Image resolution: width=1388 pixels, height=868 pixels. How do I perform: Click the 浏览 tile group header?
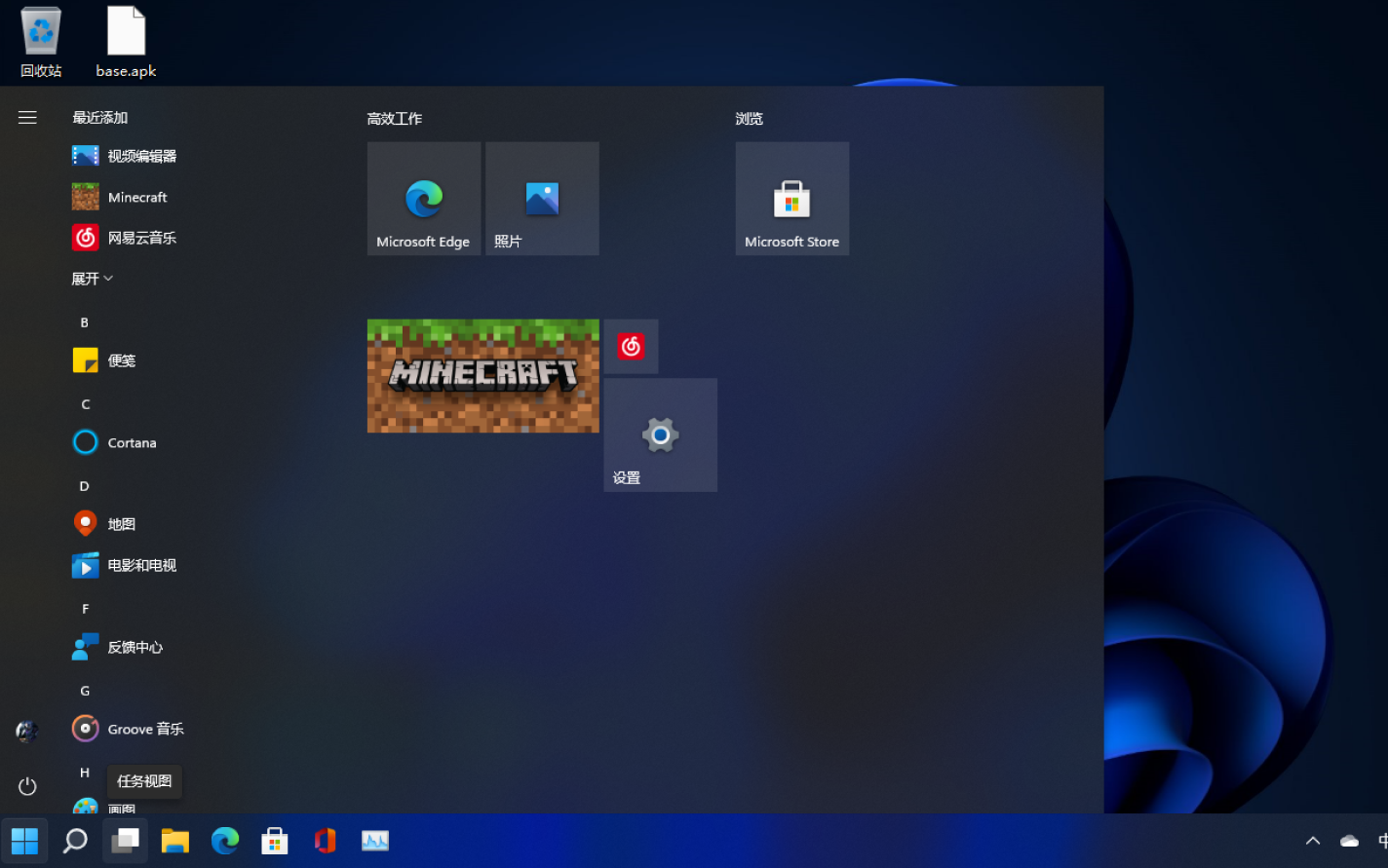pos(750,119)
